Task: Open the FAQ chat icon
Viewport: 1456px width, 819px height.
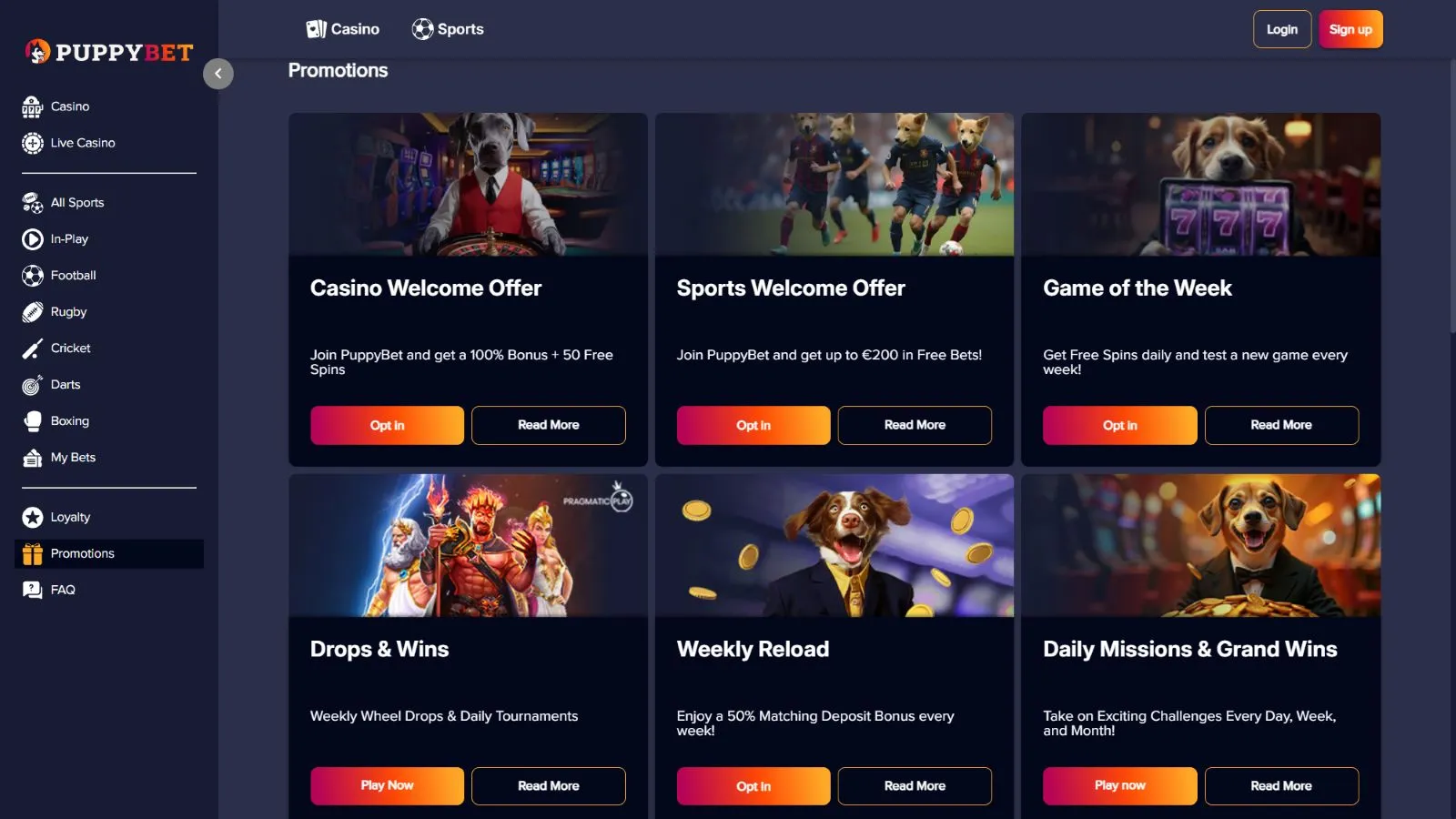Action: [x=33, y=591]
